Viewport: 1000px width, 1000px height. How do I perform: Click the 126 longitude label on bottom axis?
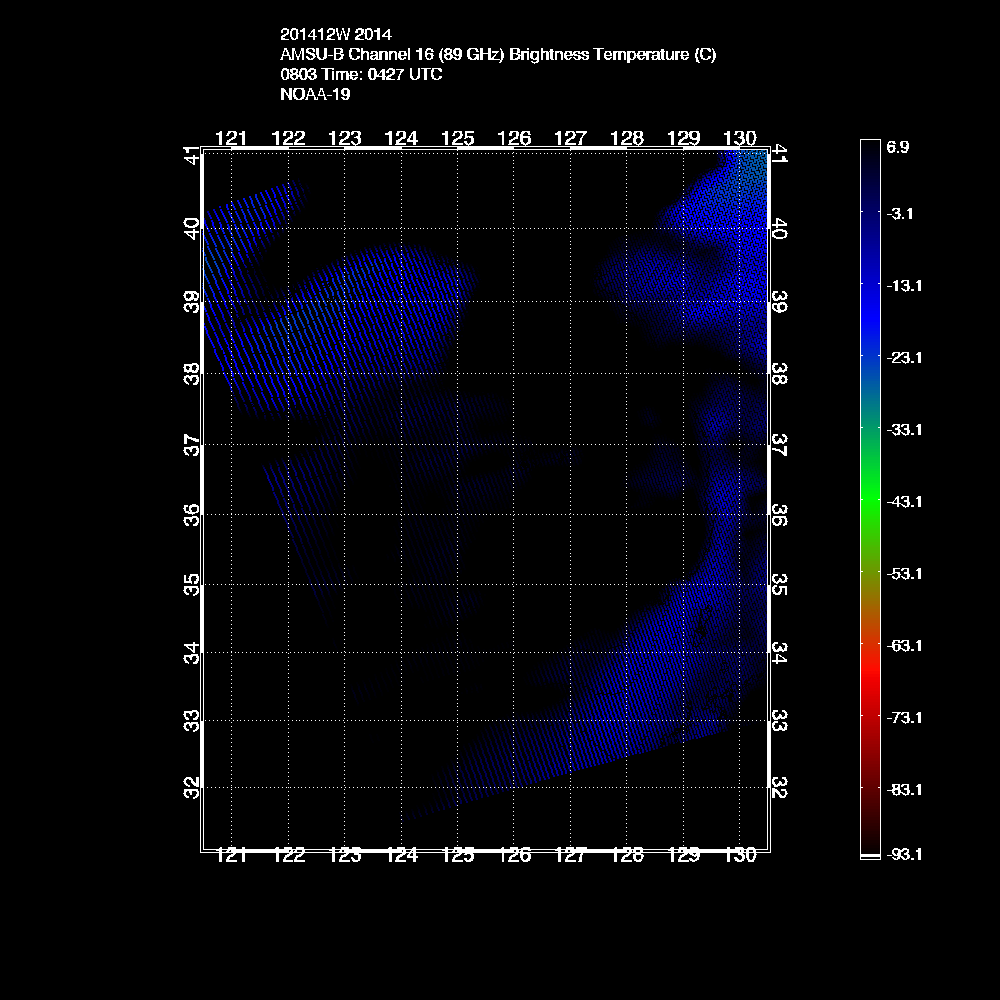click(x=514, y=856)
